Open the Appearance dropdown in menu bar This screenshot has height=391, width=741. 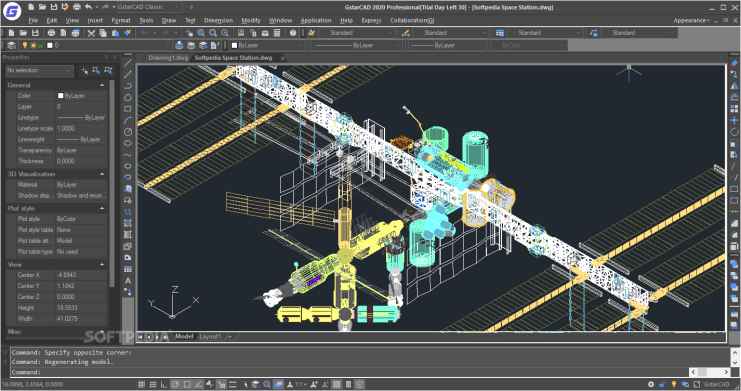point(691,20)
